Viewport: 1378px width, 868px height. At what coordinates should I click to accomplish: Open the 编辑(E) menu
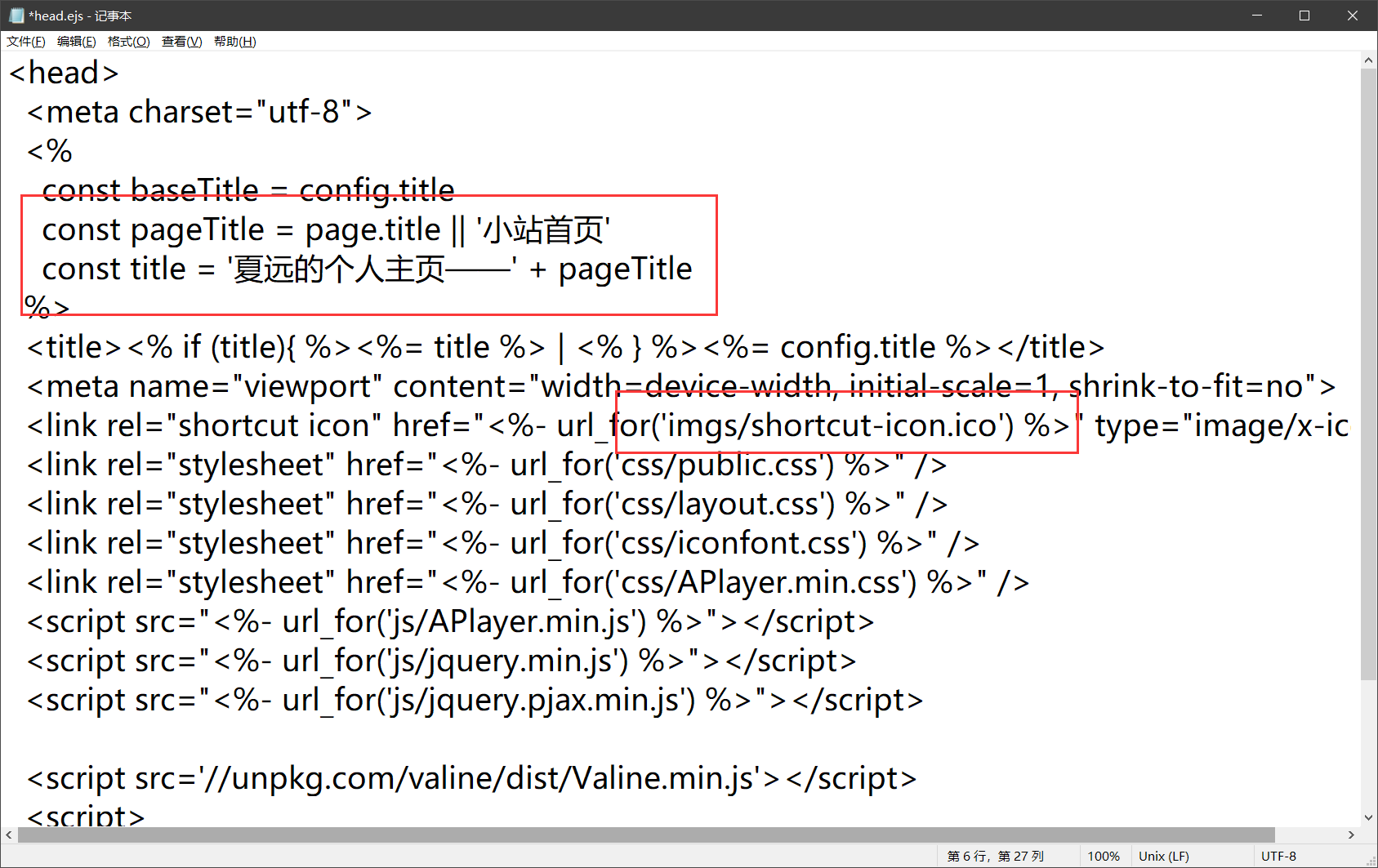coord(77,42)
